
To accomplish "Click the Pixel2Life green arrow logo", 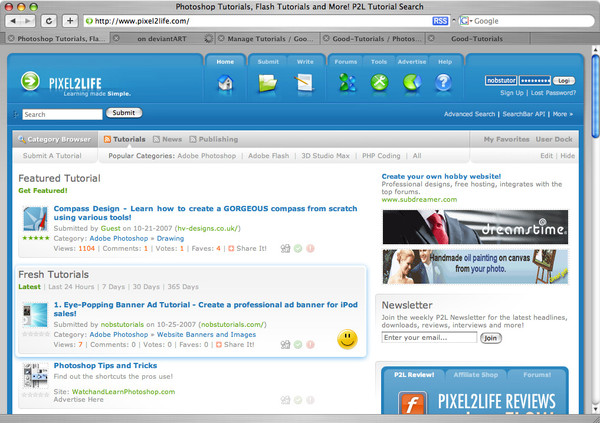I will (x=30, y=81).
